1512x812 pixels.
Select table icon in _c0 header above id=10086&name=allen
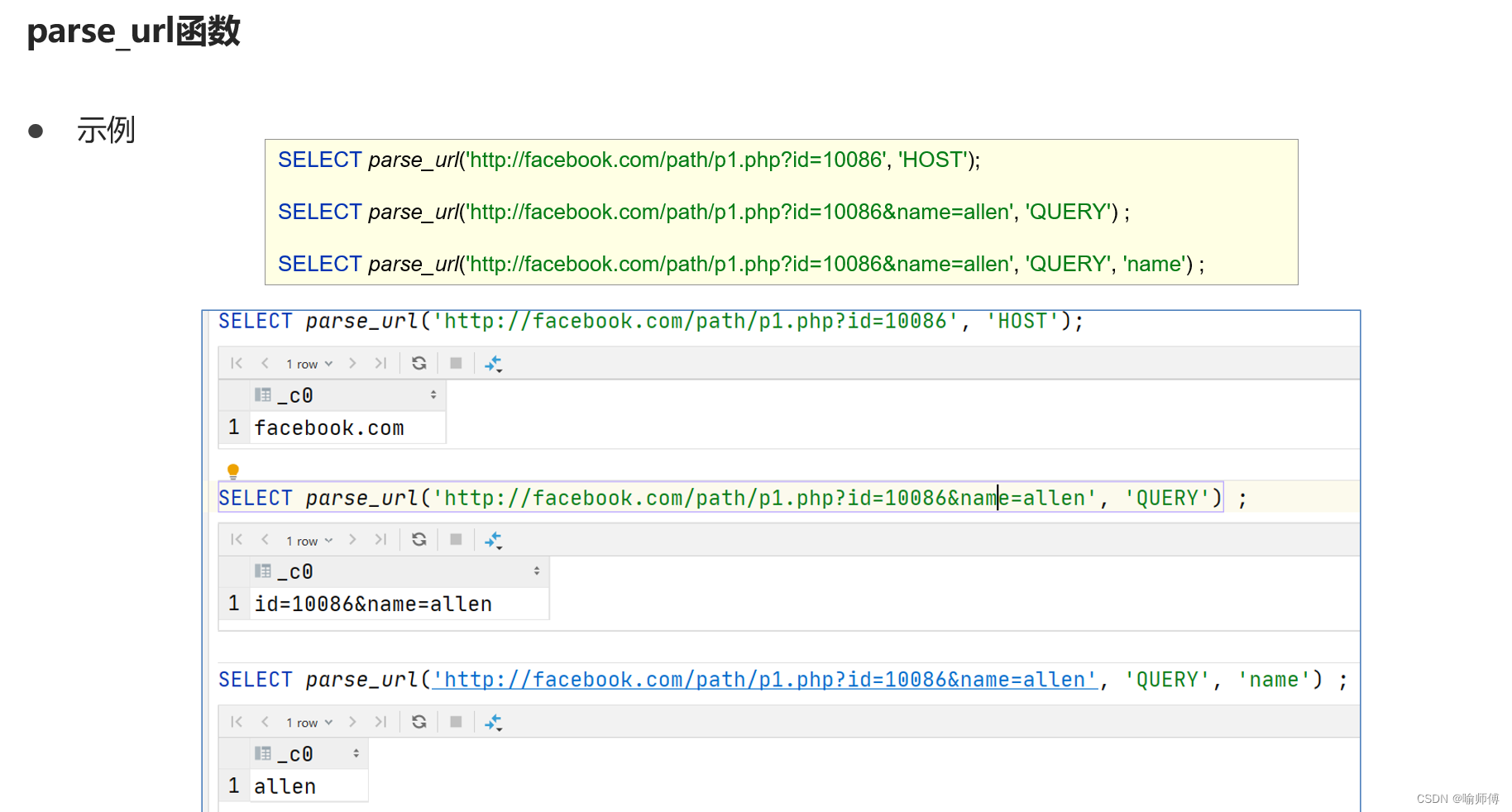coord(263,571)
